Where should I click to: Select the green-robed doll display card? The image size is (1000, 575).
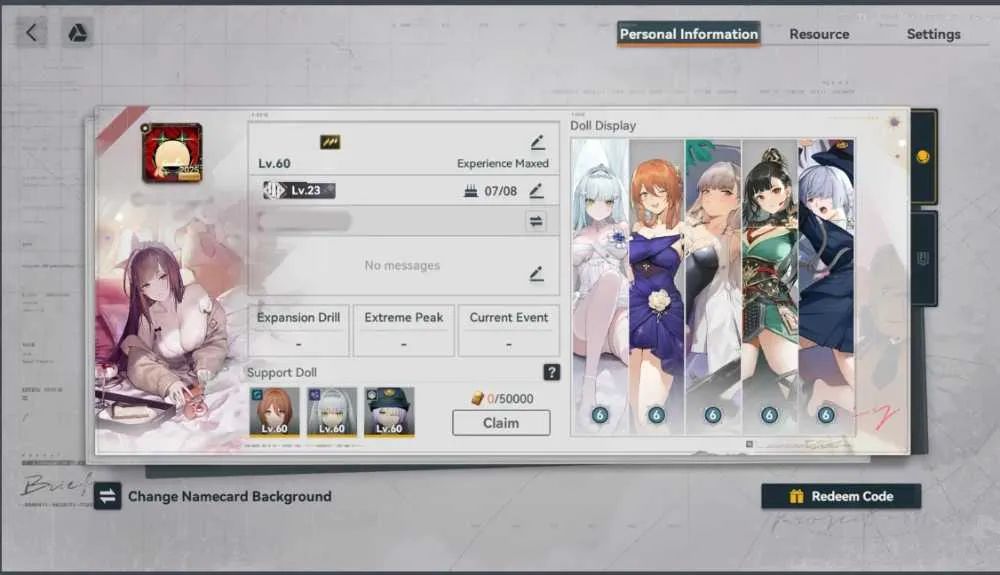click(x=770, y=288)
